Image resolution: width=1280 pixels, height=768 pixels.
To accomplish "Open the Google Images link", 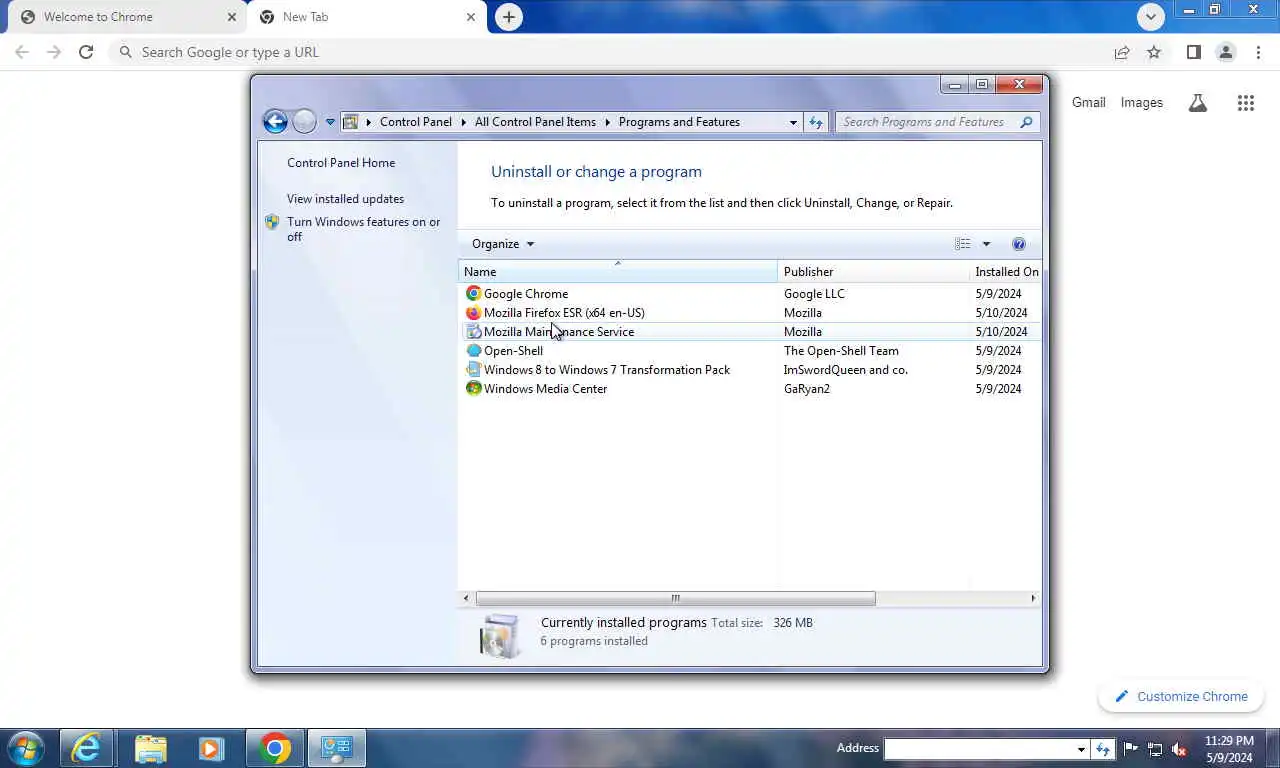I will (x=1141, y=102).
